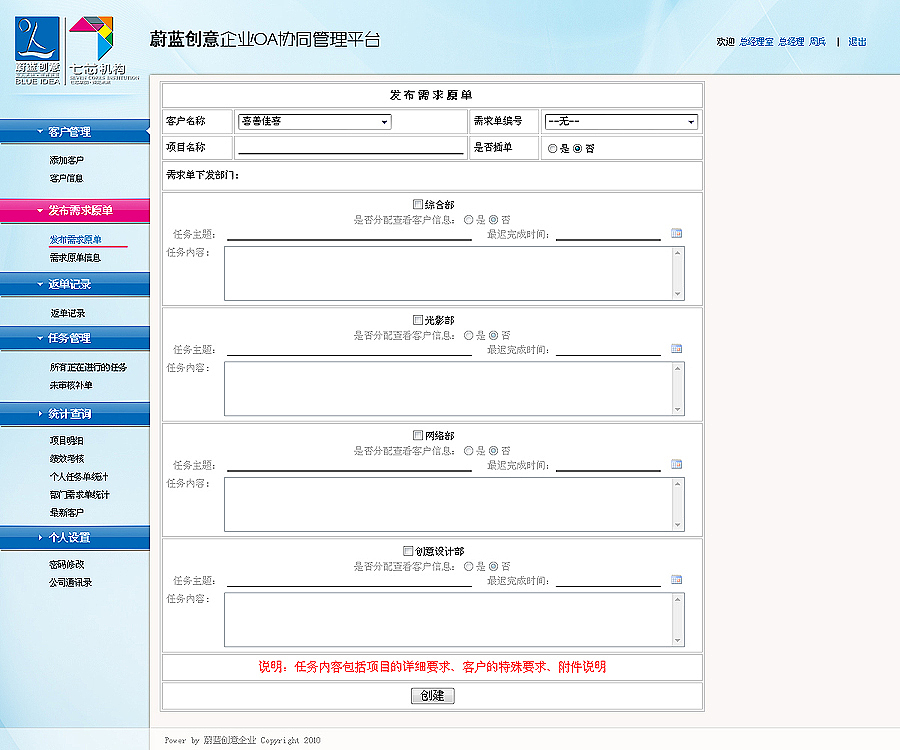Check the 综合部 department checkbox
This screenshot has width=900, height=750.
click(418, 204)
